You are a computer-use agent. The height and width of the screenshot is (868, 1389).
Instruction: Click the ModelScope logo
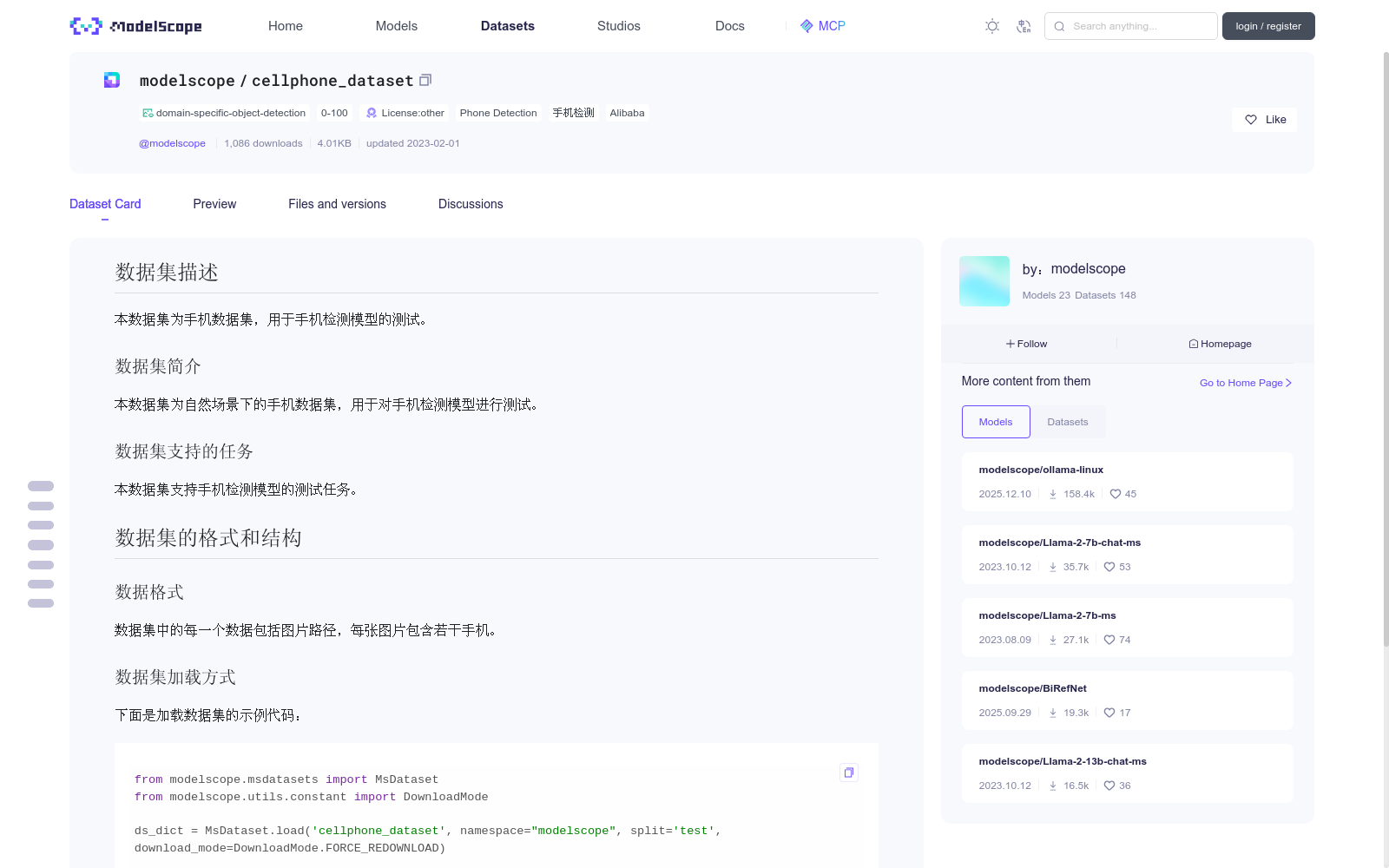pos(135,26)
